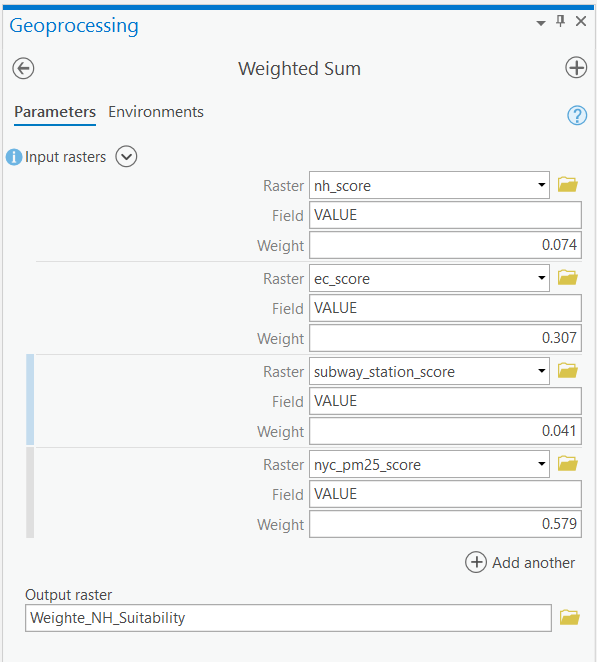
Task: Open the nh_score raster dropdown
Action: 541,185
